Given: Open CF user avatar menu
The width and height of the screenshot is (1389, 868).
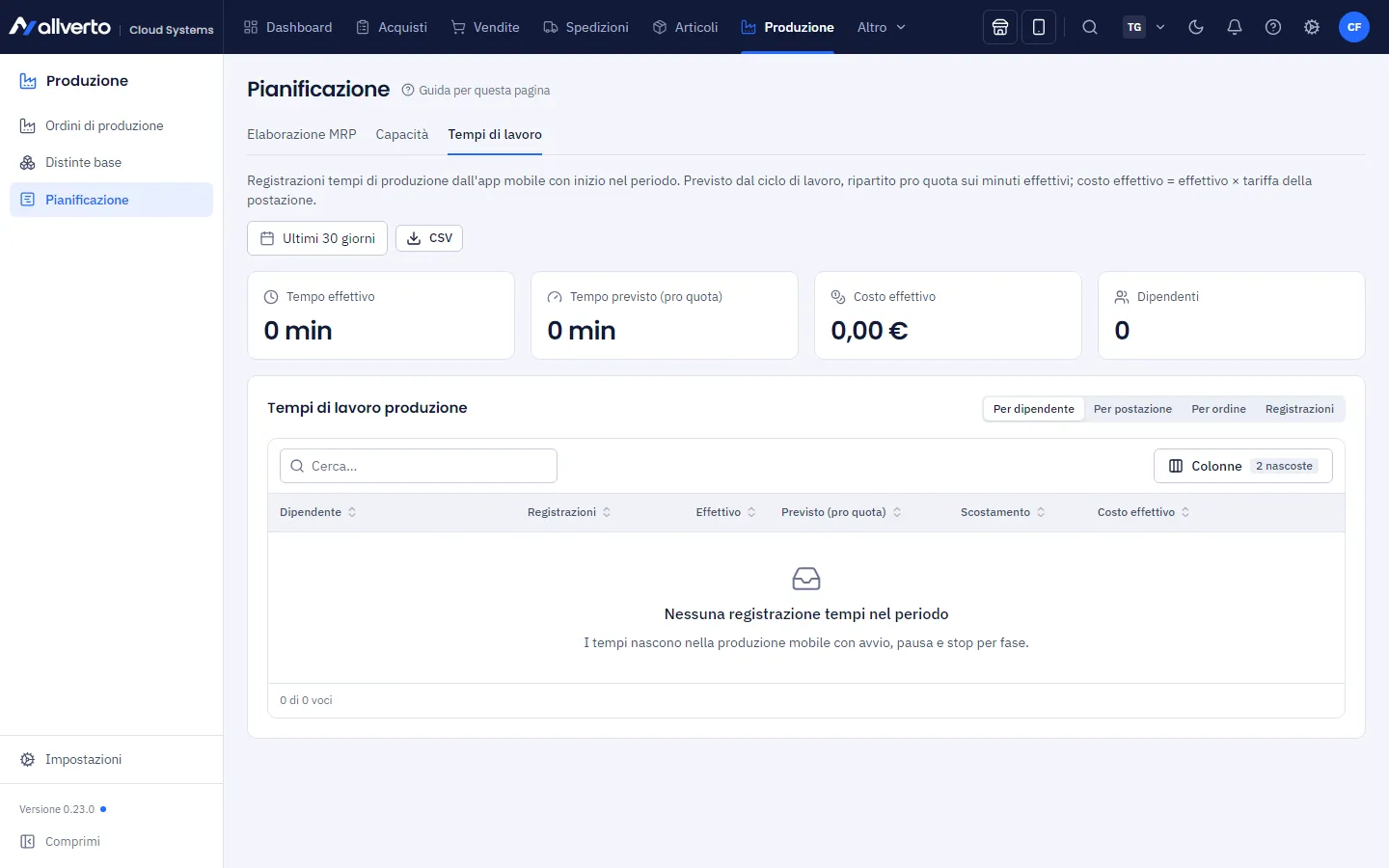Looking at the screenshot, I should click(1354, 27).
